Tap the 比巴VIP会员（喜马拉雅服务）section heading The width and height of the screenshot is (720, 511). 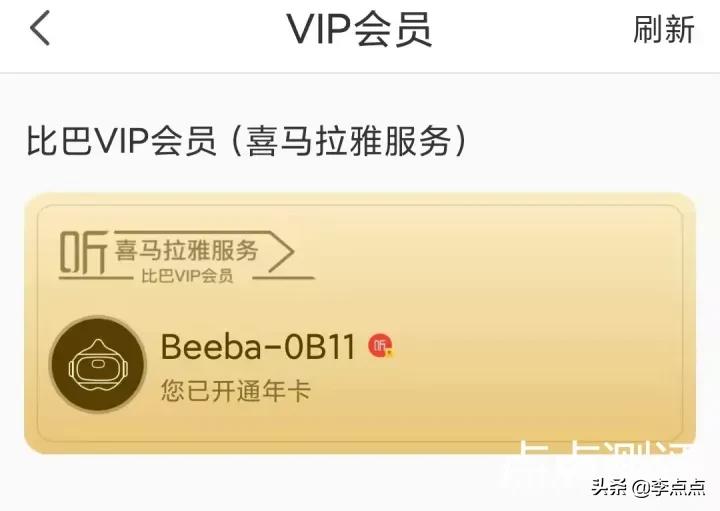click(x=247, y=140)
